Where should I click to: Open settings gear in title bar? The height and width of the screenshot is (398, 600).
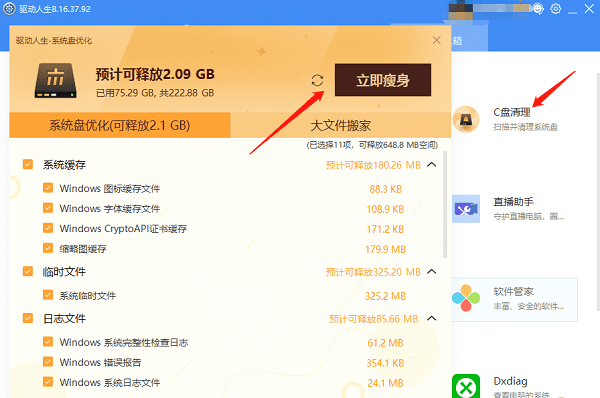click(x=556, y=8)
